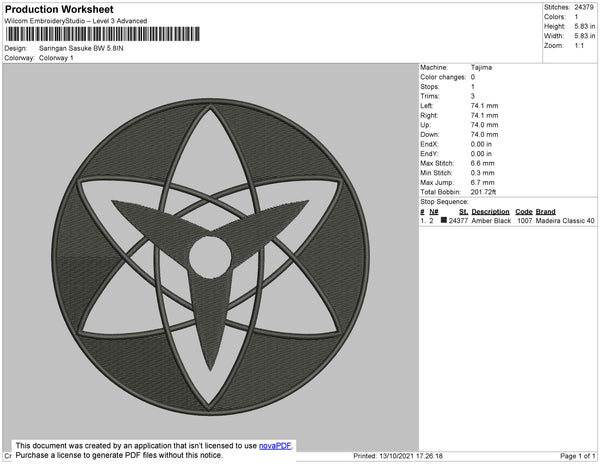This screenshot has height=464, width=600.
Task: Click the center circle of the design
Action: [x=210, y=257]
